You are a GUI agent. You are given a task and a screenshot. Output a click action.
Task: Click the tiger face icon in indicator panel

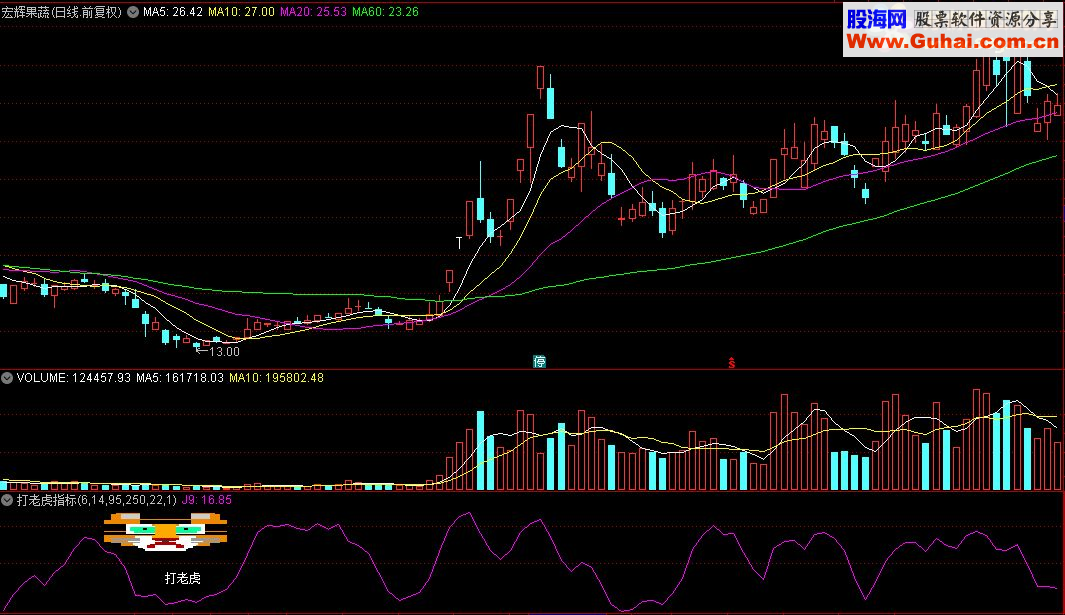[x=165, y=531]
